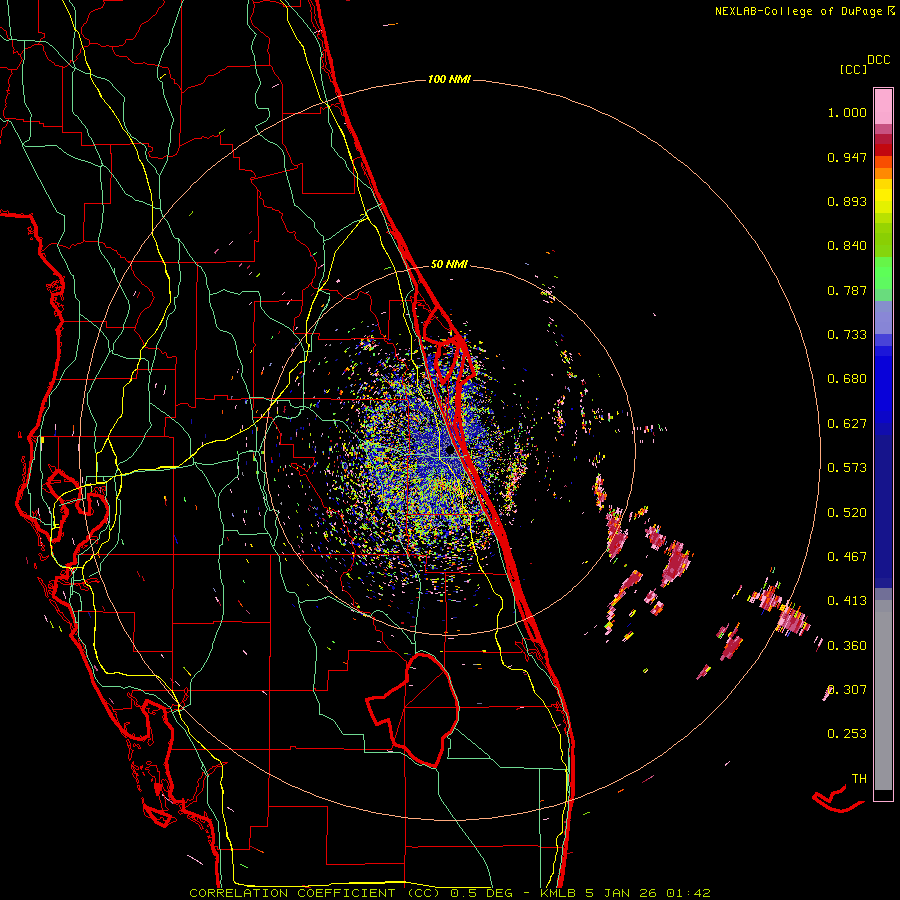Click the 0.627 color scale value

847,424
